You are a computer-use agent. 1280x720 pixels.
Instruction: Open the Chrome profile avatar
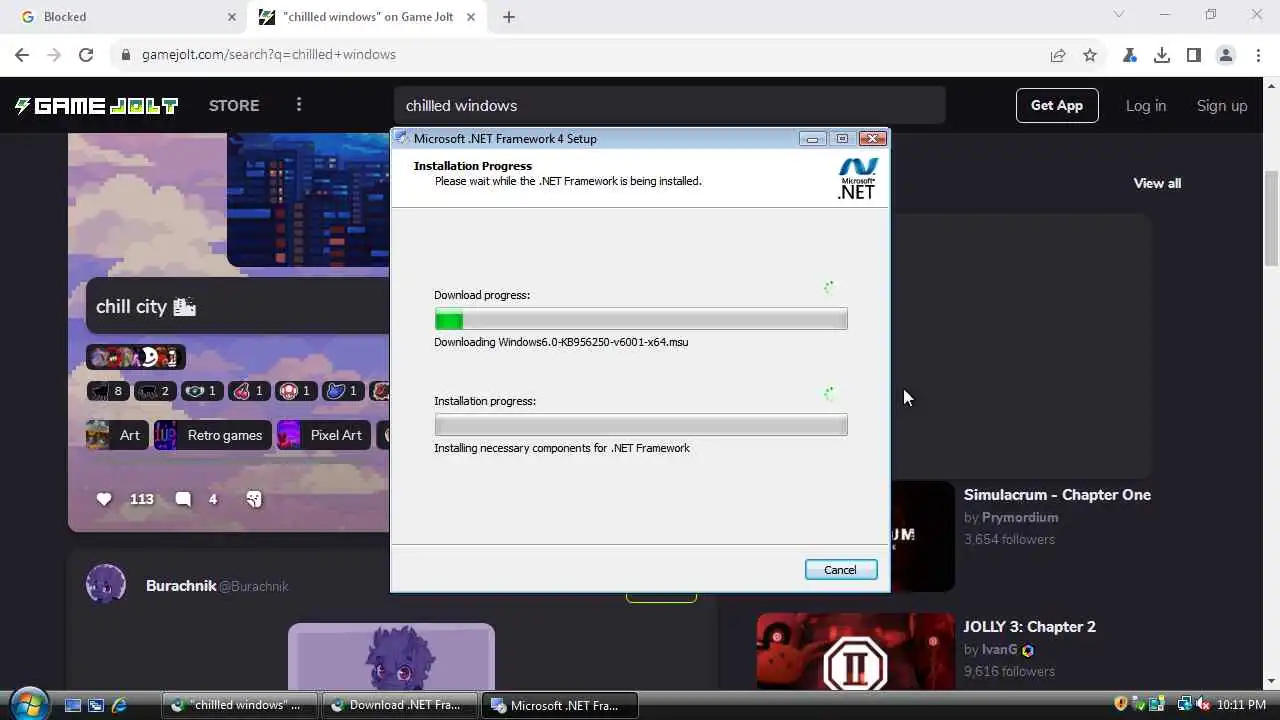pos(1226,55)
